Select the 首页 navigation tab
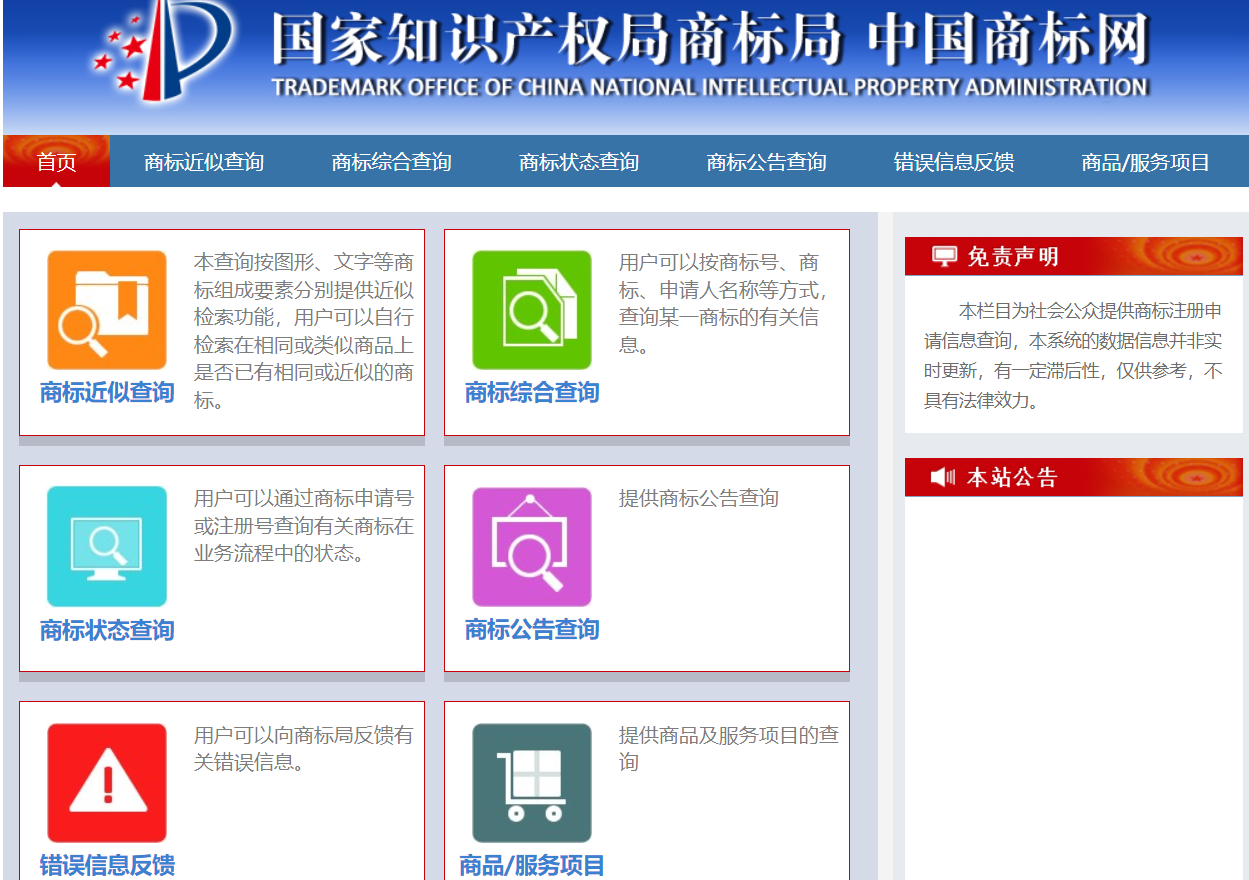 (x=56, y=162)
